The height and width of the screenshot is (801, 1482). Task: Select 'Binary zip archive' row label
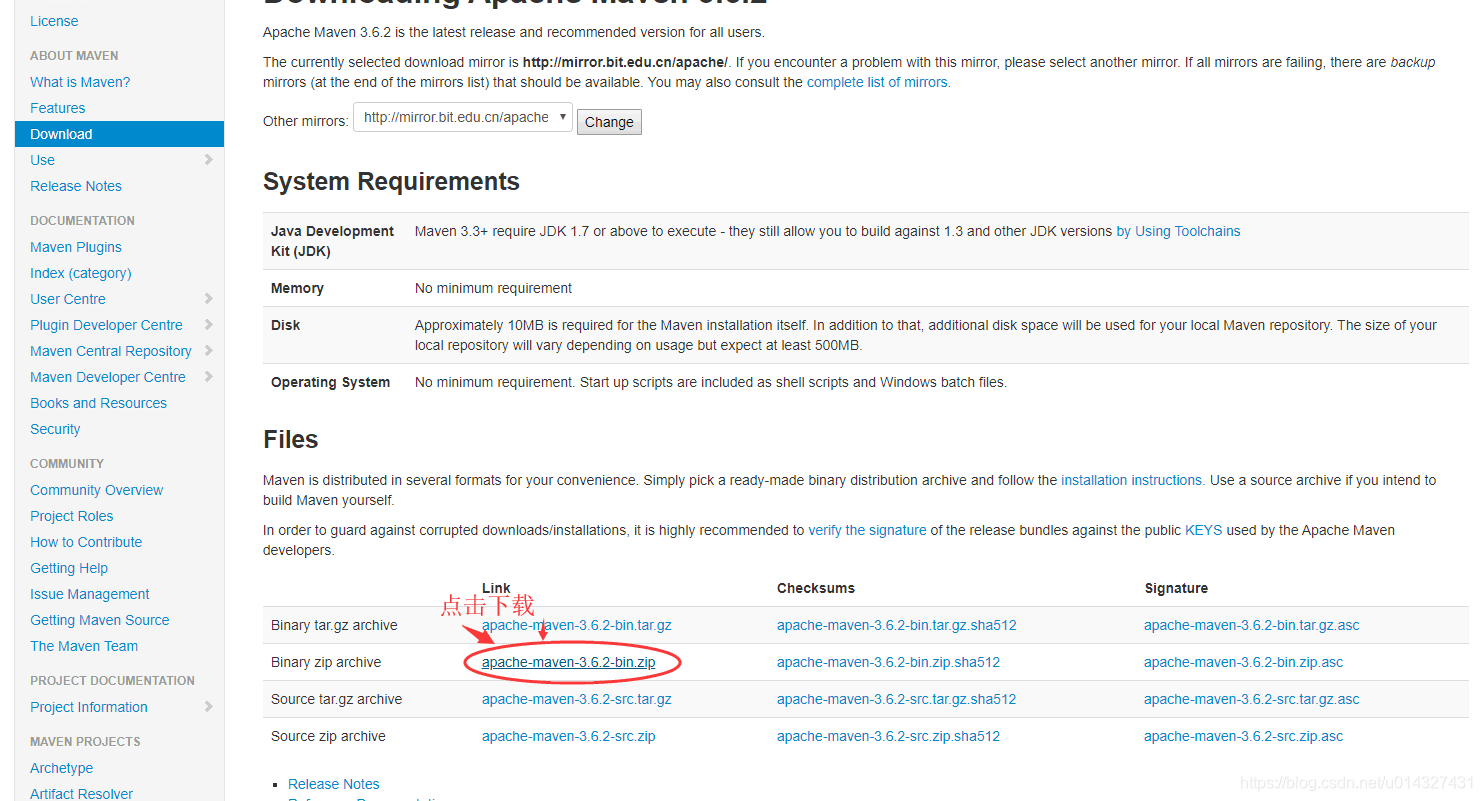click(326, 662)
